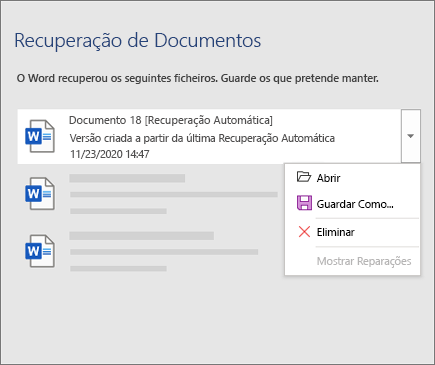This screenshot has height=365, width=435.
Task: Choose Guardar Como... from the menu
Action: (352, 204)
